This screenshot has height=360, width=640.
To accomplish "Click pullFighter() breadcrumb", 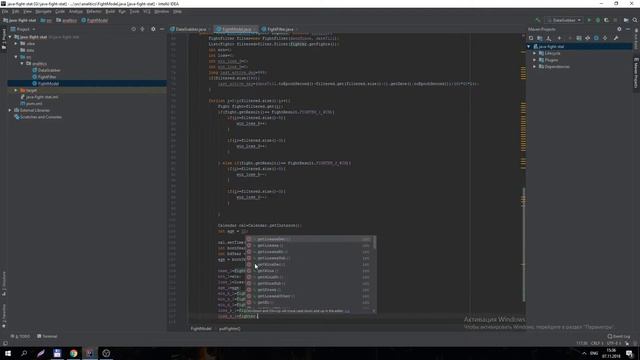I will click(x=229, y=329).
